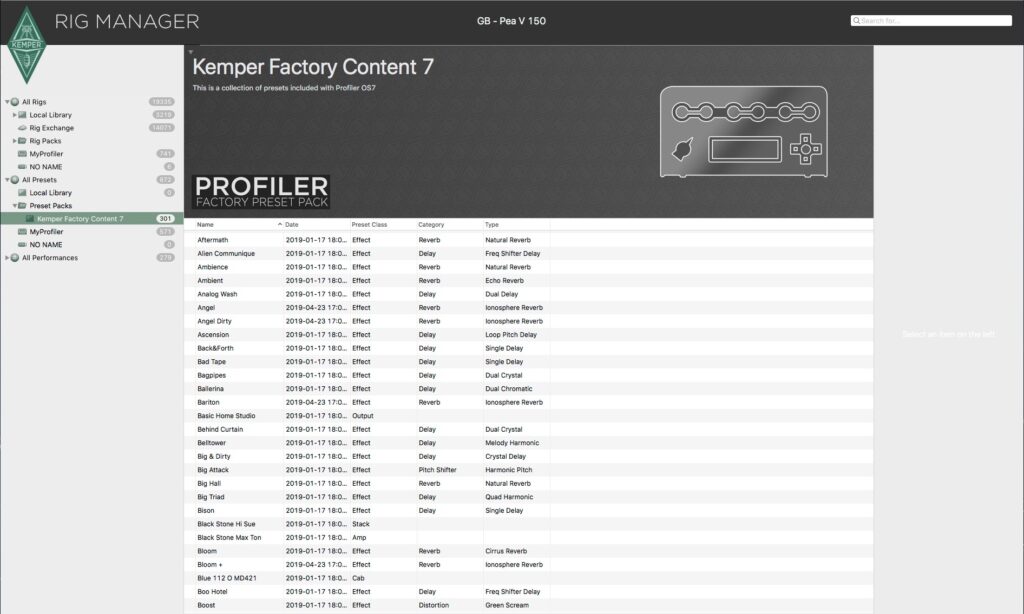Pick the Boo Hotel preset
Viewport: 1024px width, 614px height.
tap(528, 592)
